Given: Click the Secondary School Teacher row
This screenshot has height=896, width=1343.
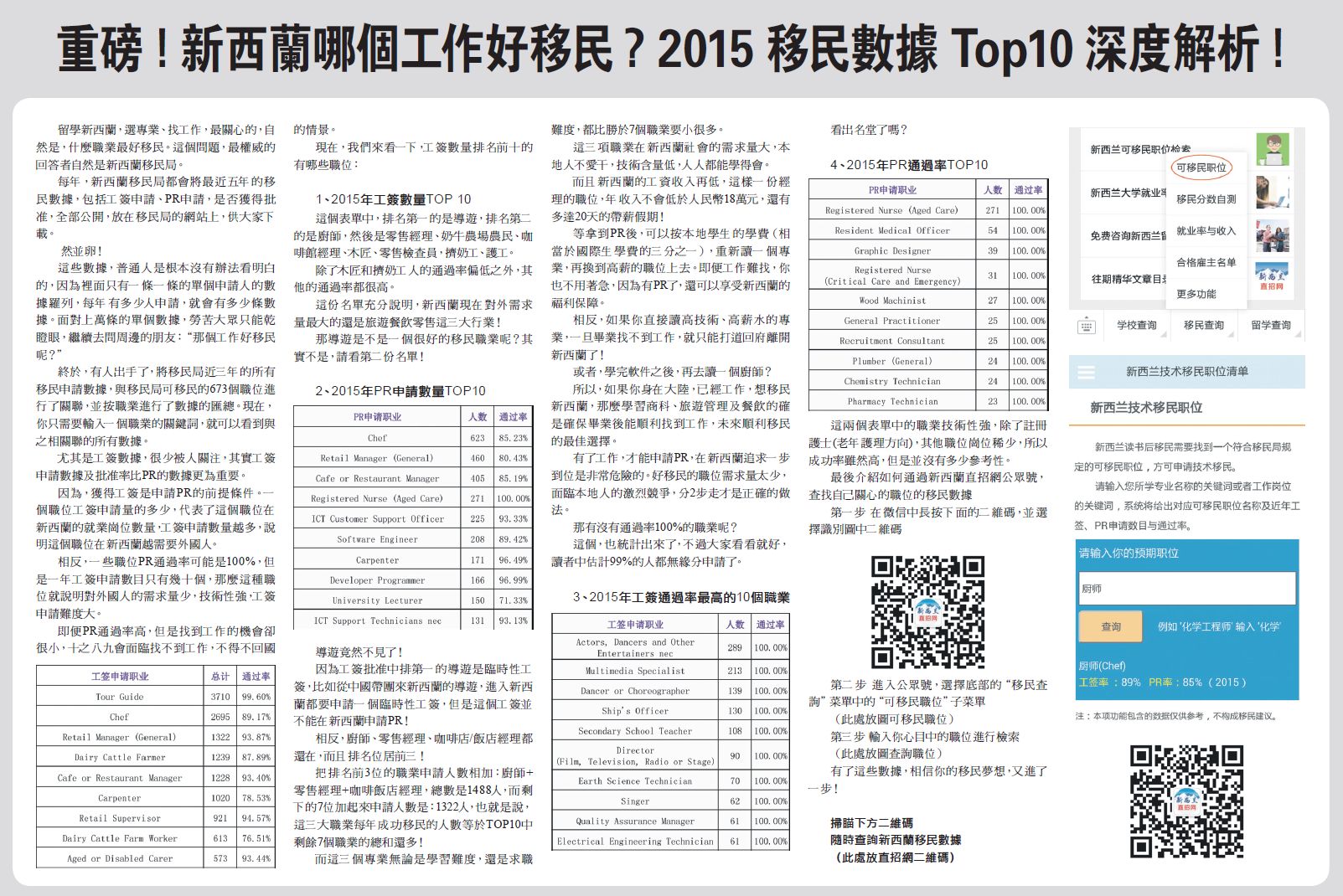Looking at the screenshot, I should (670, 731).
